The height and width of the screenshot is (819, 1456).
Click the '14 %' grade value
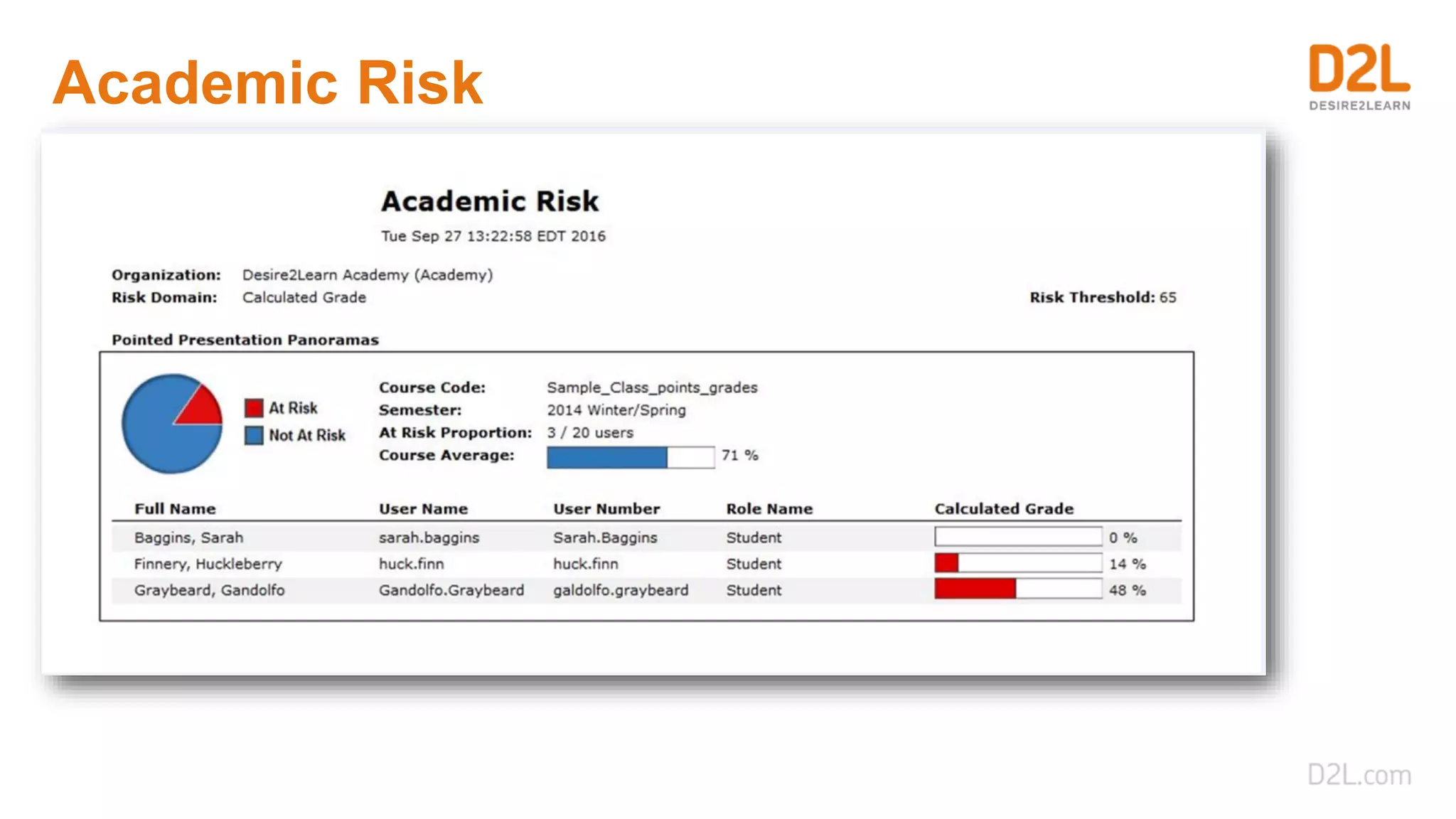(x=1128, y=564)
